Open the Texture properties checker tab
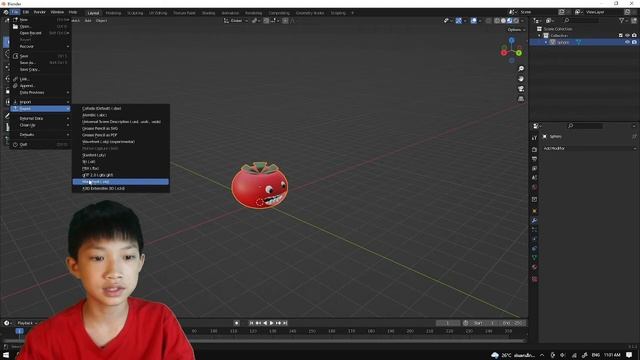The image size is (640, 360). click(534, 280)
